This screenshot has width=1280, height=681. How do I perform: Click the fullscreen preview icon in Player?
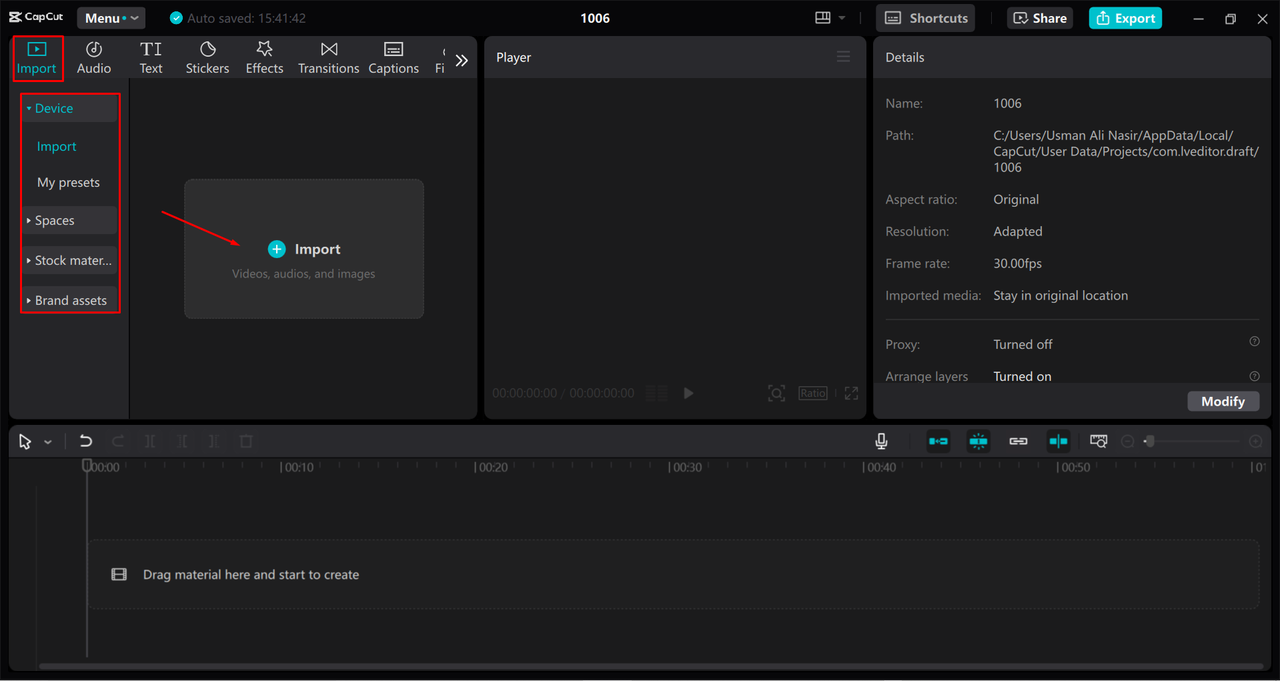click(851, 393)
